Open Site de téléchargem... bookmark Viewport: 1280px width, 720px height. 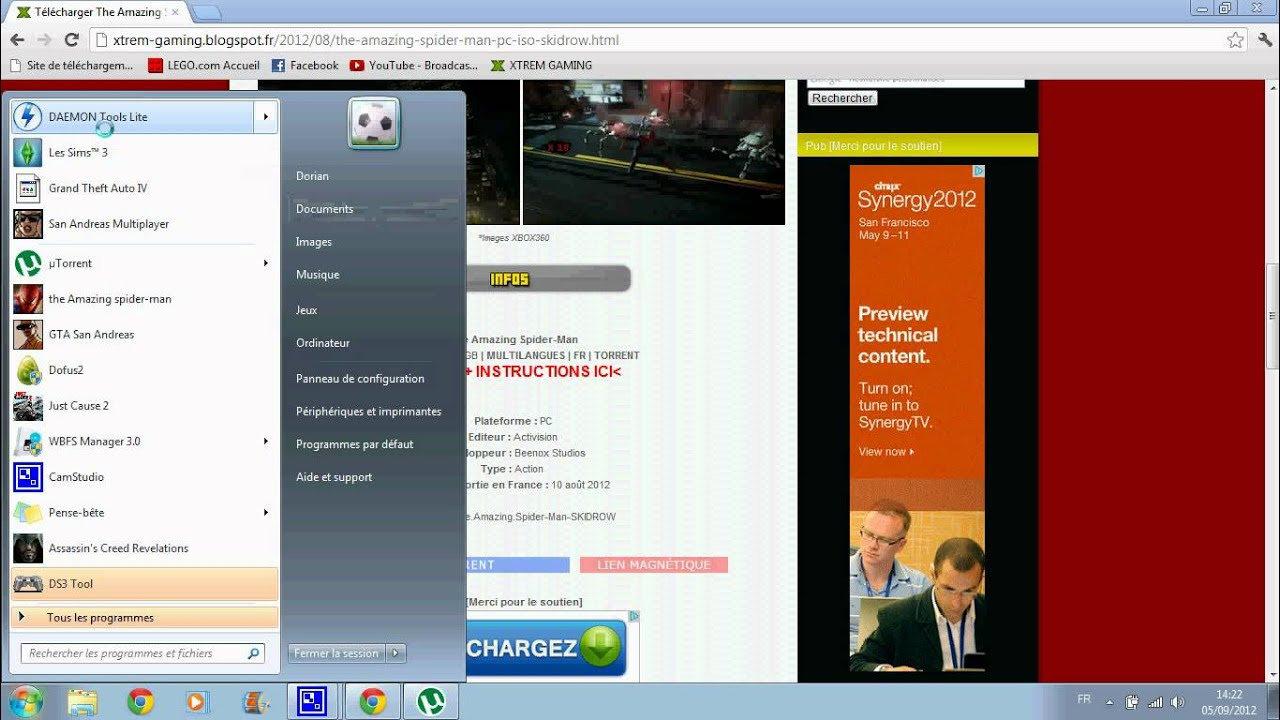tap(70, 65)
